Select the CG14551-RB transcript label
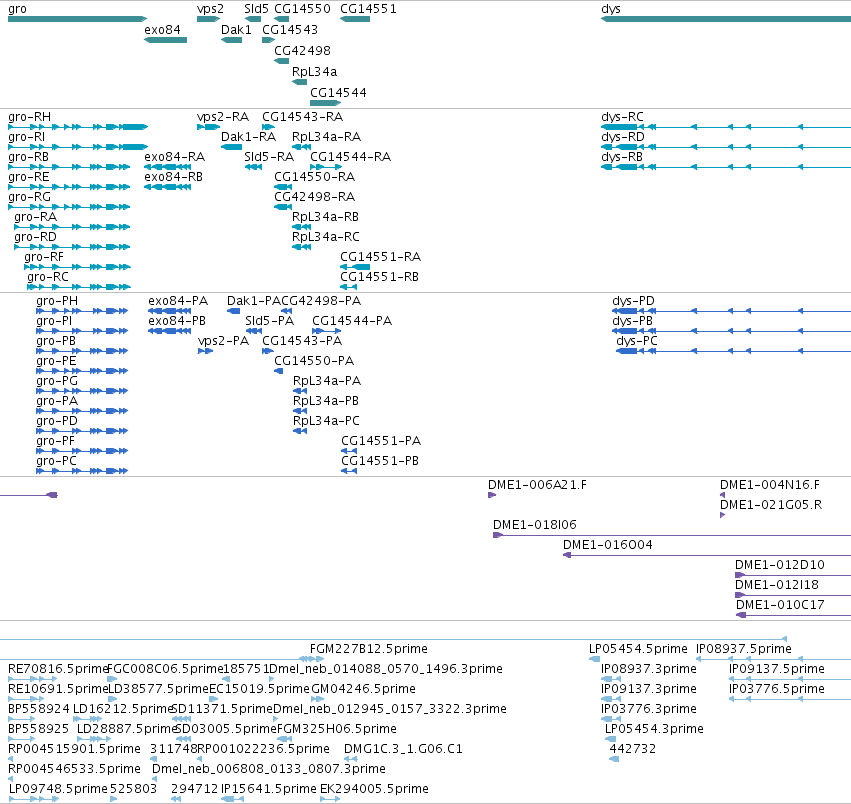Screen dimensions: 851x804 tap(379, 277)
